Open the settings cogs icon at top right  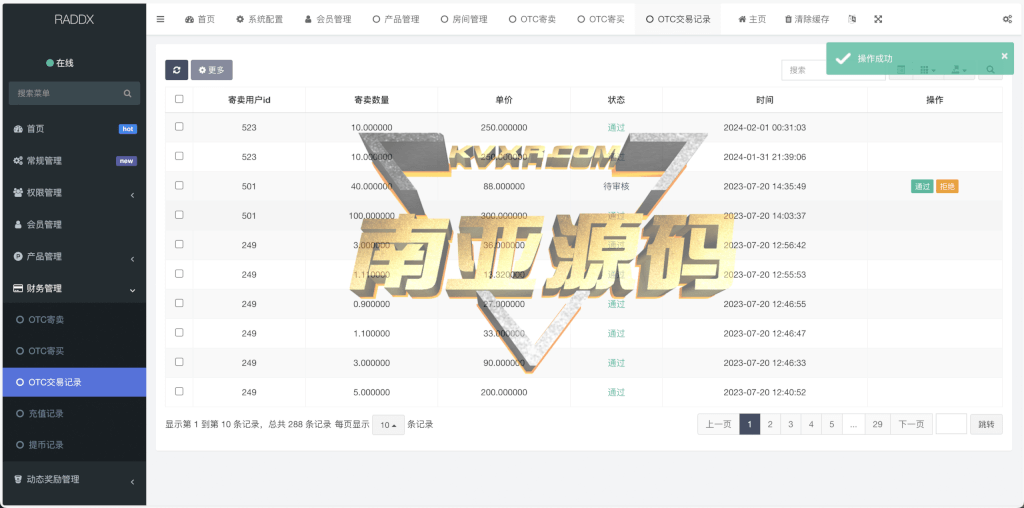[1007, 19]
